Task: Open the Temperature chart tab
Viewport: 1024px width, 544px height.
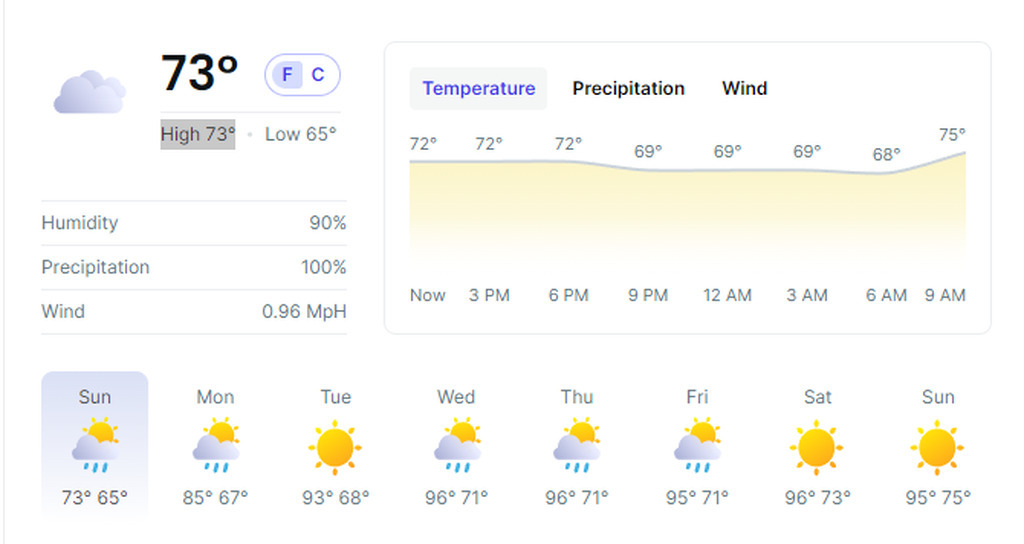Action: [x=478, y=88]
